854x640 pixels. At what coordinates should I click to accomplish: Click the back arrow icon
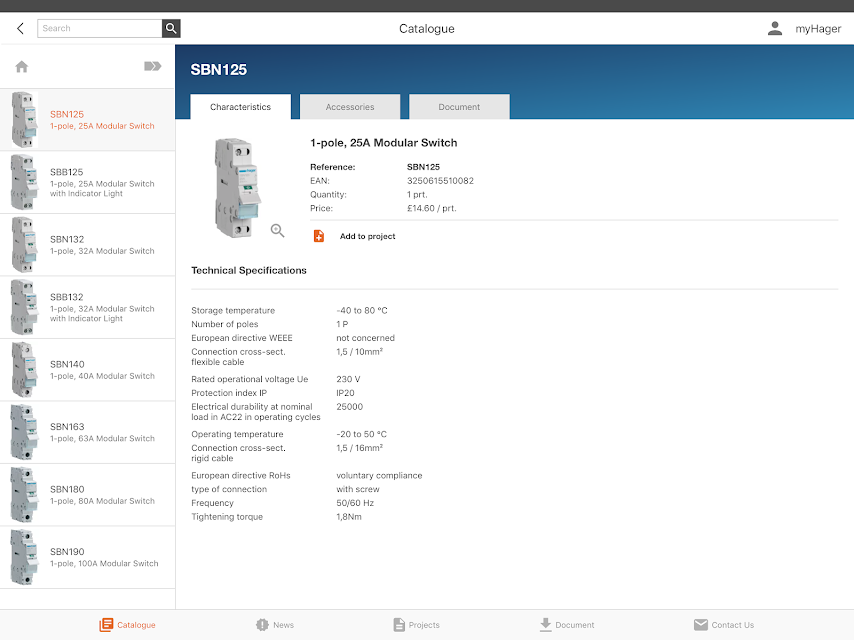(x=20, y=28)
